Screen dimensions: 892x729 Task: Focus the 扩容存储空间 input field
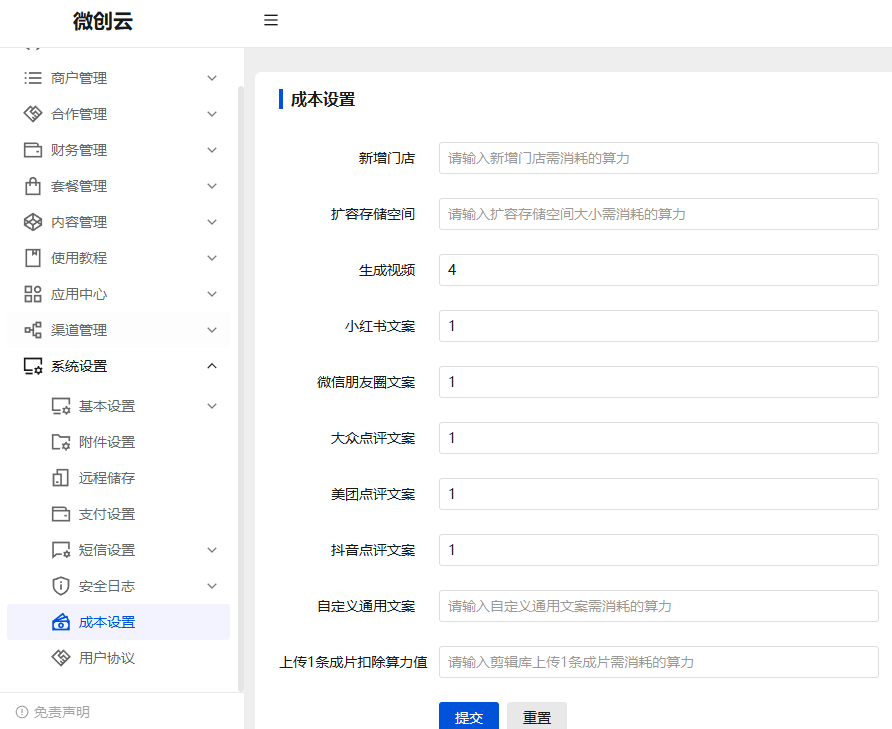[659, 214]
